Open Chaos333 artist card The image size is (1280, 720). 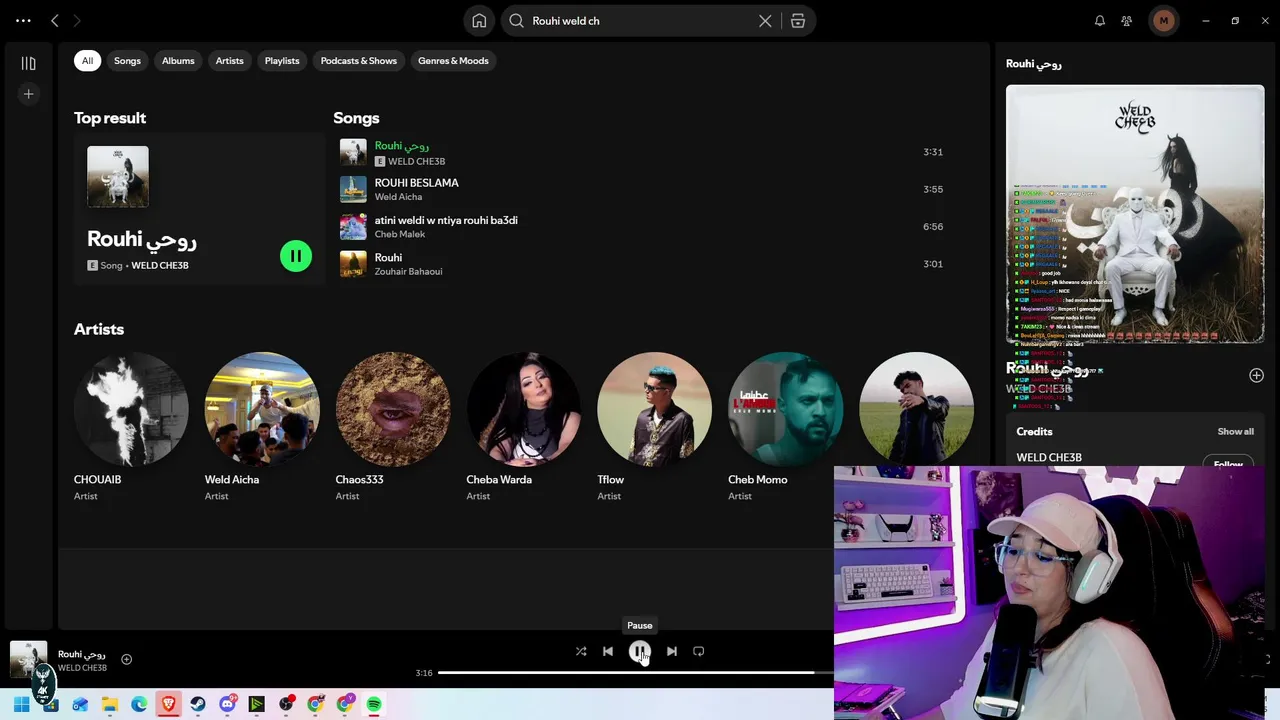(393, 427)
